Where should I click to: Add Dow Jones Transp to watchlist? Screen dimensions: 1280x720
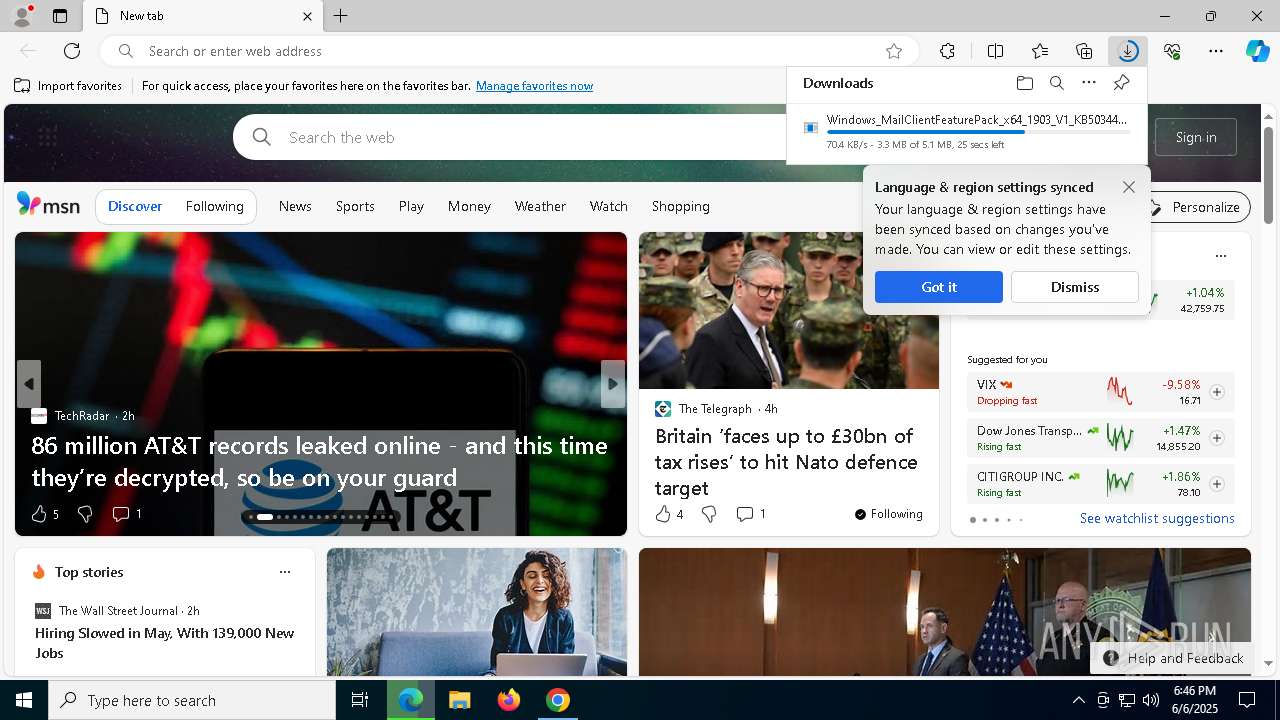click(1217, 438)
